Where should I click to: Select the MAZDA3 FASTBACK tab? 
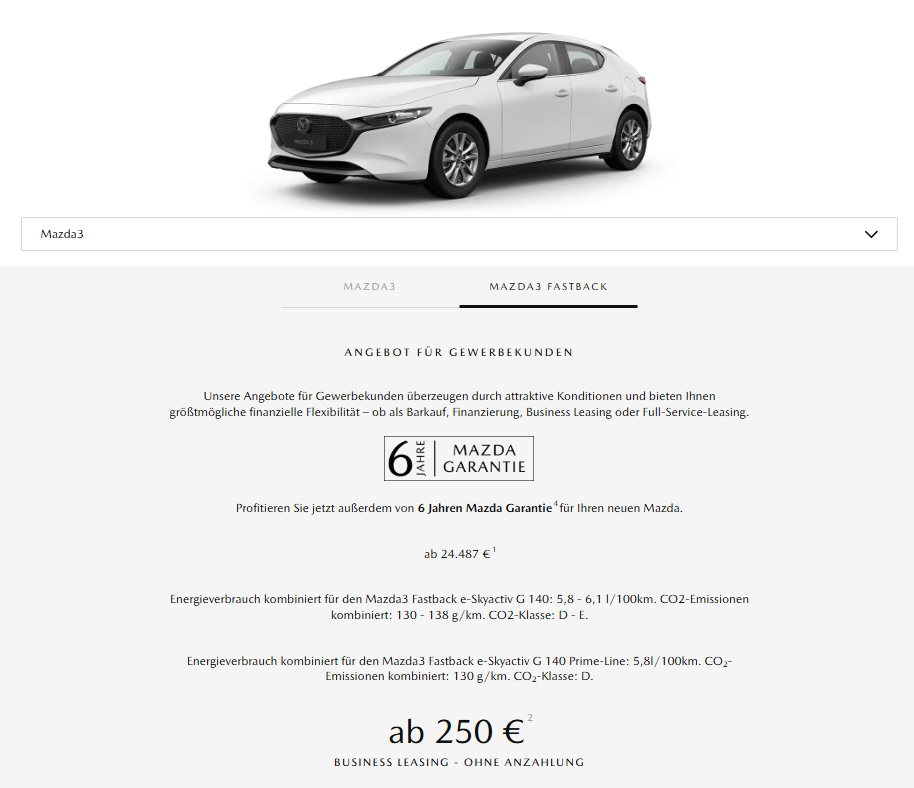(x=549, y=287)
